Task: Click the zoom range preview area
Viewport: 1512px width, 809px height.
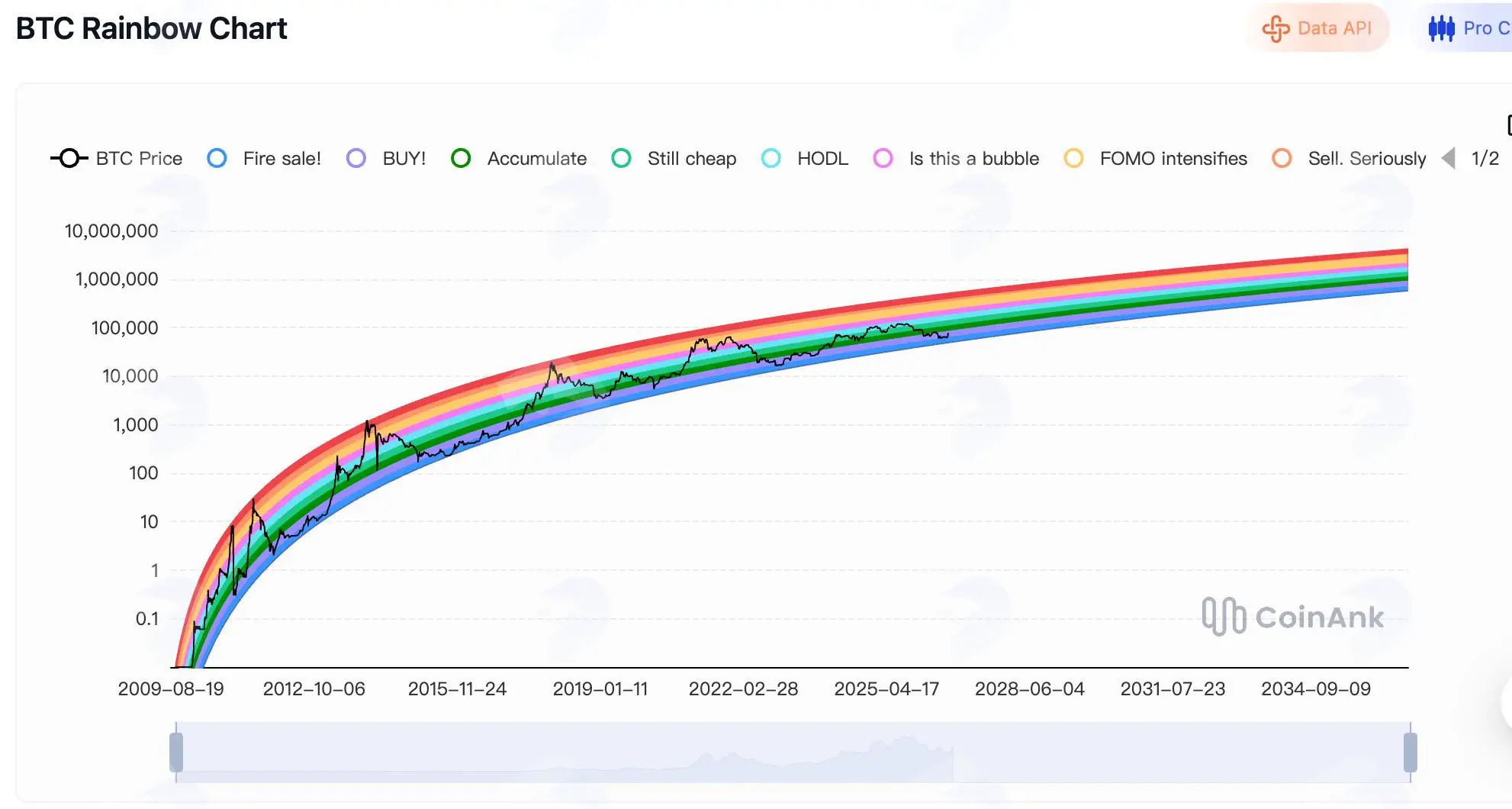Action: 793,753
